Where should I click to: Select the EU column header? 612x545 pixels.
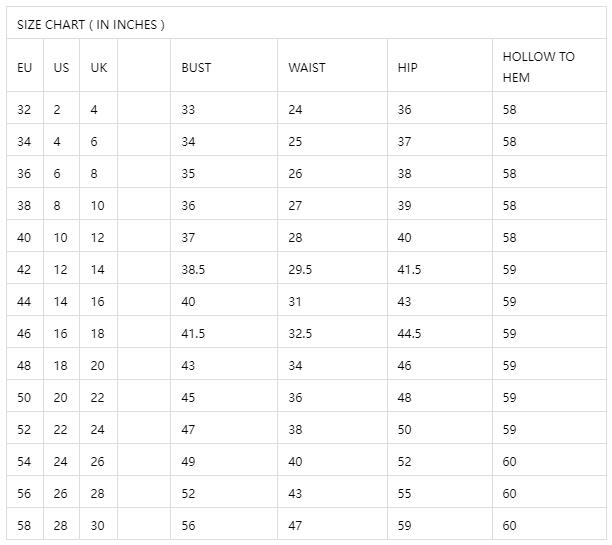point(24,68)
